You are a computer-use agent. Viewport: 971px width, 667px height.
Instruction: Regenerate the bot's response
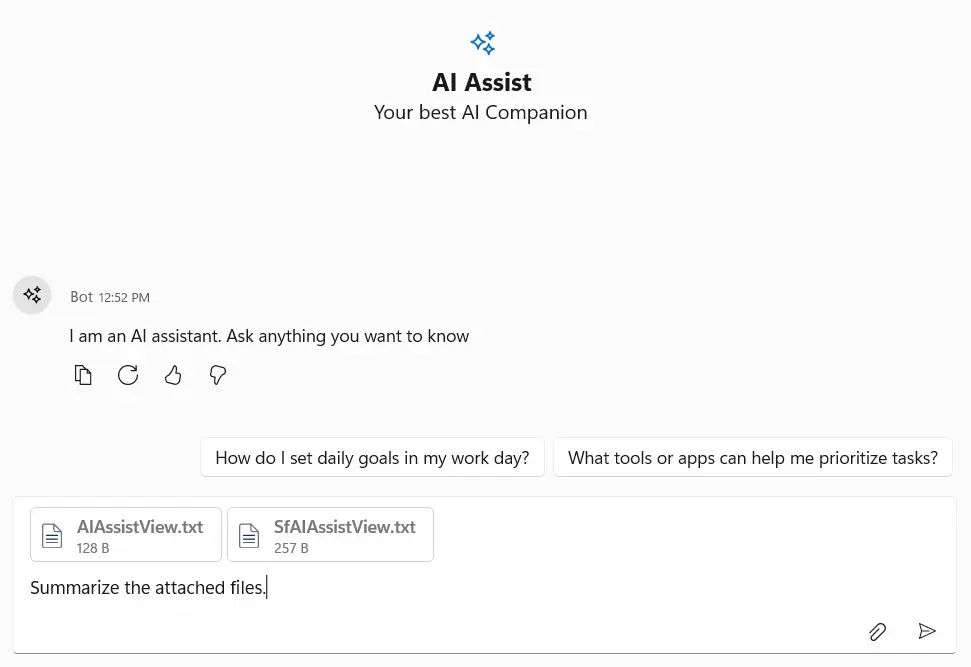pyautogui.click(x=128, y=375)
